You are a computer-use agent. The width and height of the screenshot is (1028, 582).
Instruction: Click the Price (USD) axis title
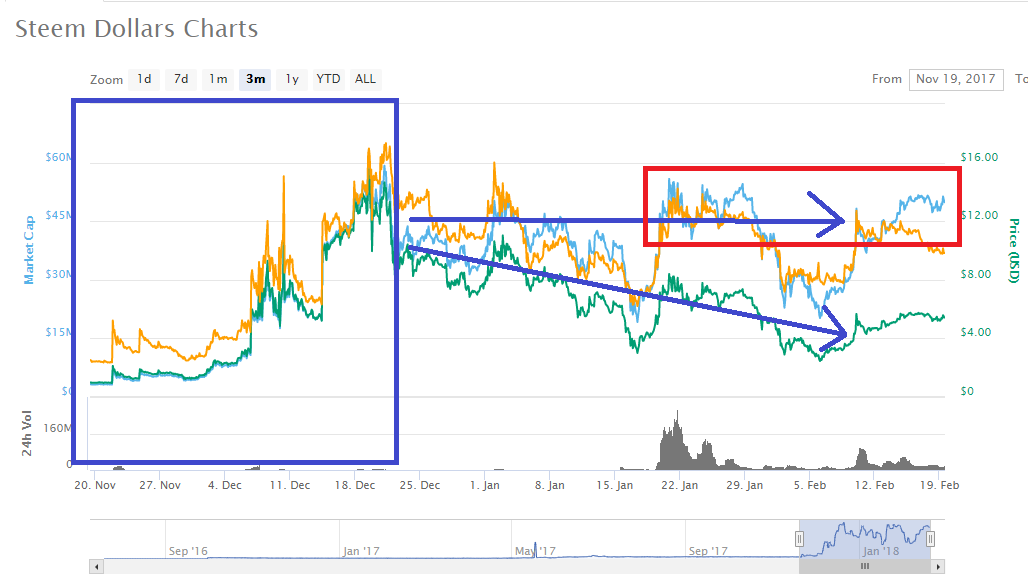pos(1014,250)
